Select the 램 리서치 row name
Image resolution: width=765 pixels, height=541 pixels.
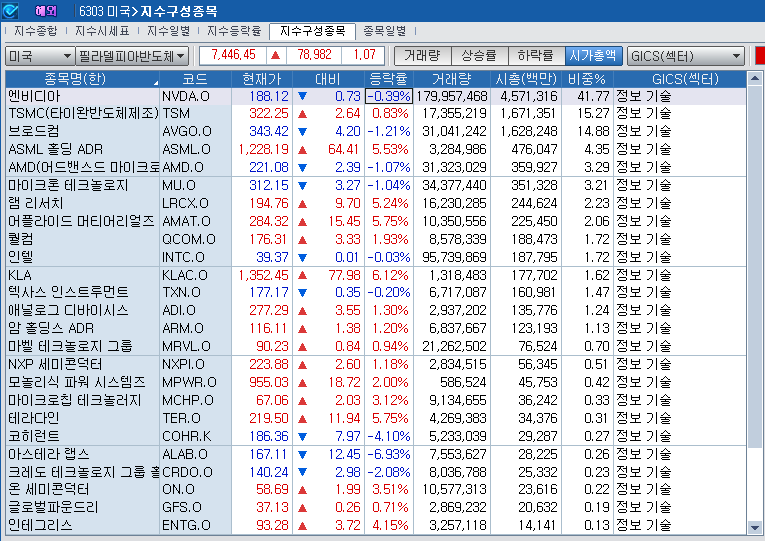(36, 203)
